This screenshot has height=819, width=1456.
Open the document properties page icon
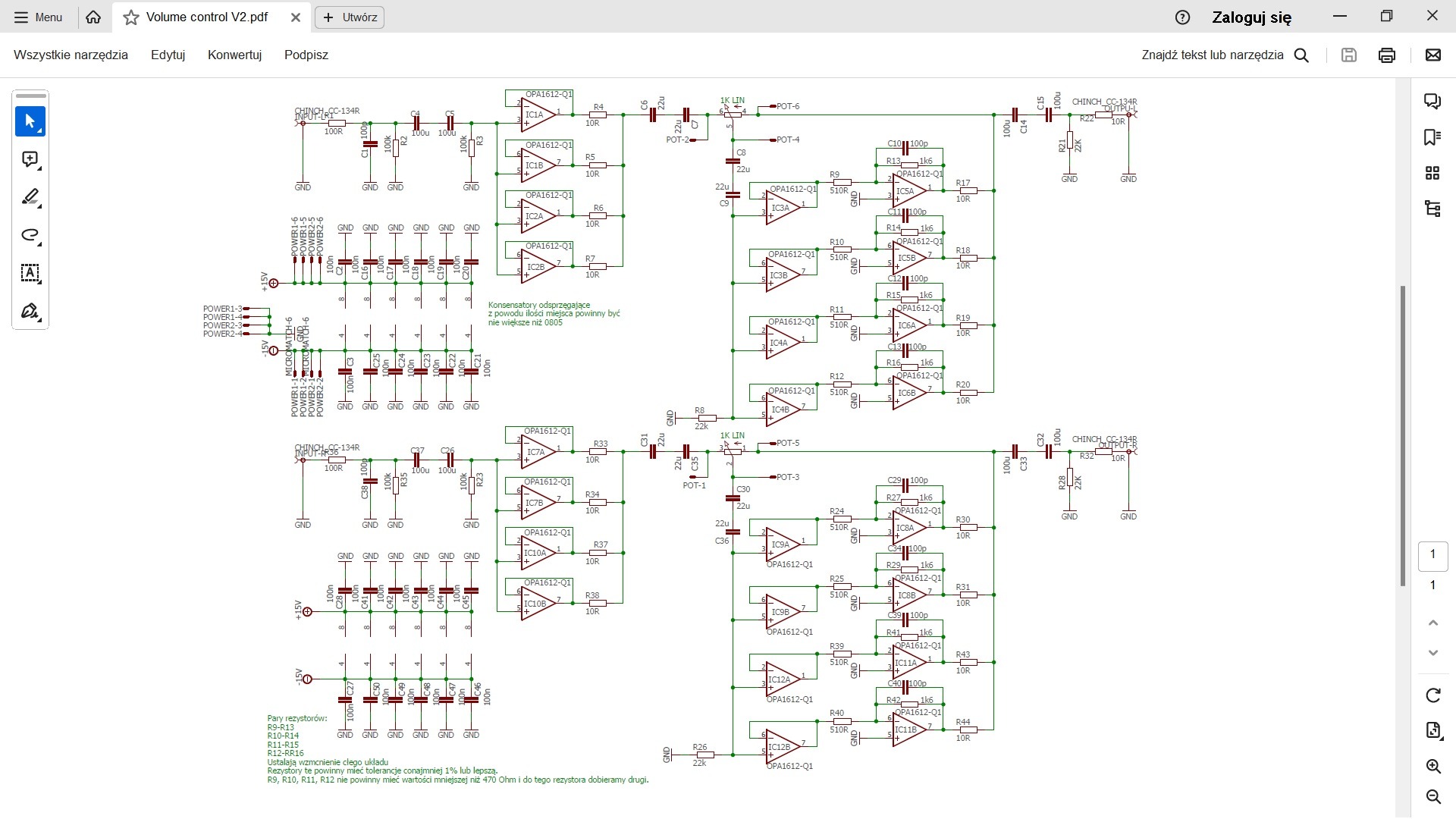[x=1432, y=730]
